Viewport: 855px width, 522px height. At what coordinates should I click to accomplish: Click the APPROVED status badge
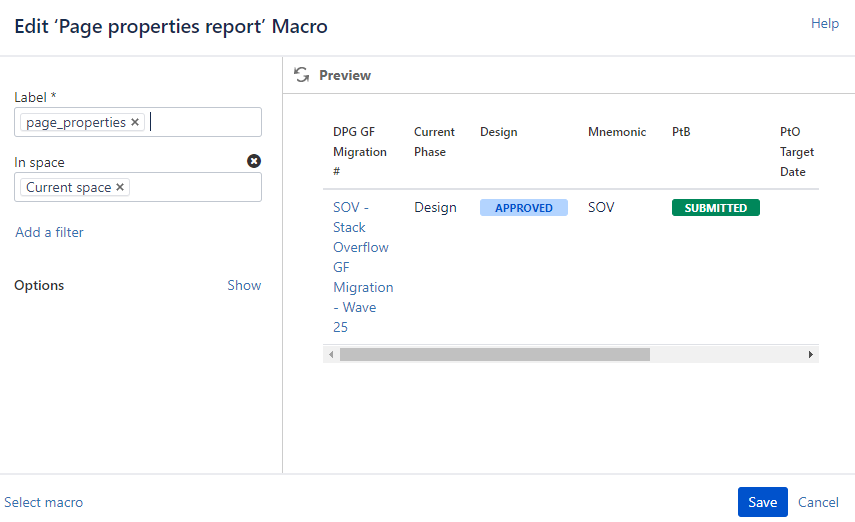click(523, 208)
